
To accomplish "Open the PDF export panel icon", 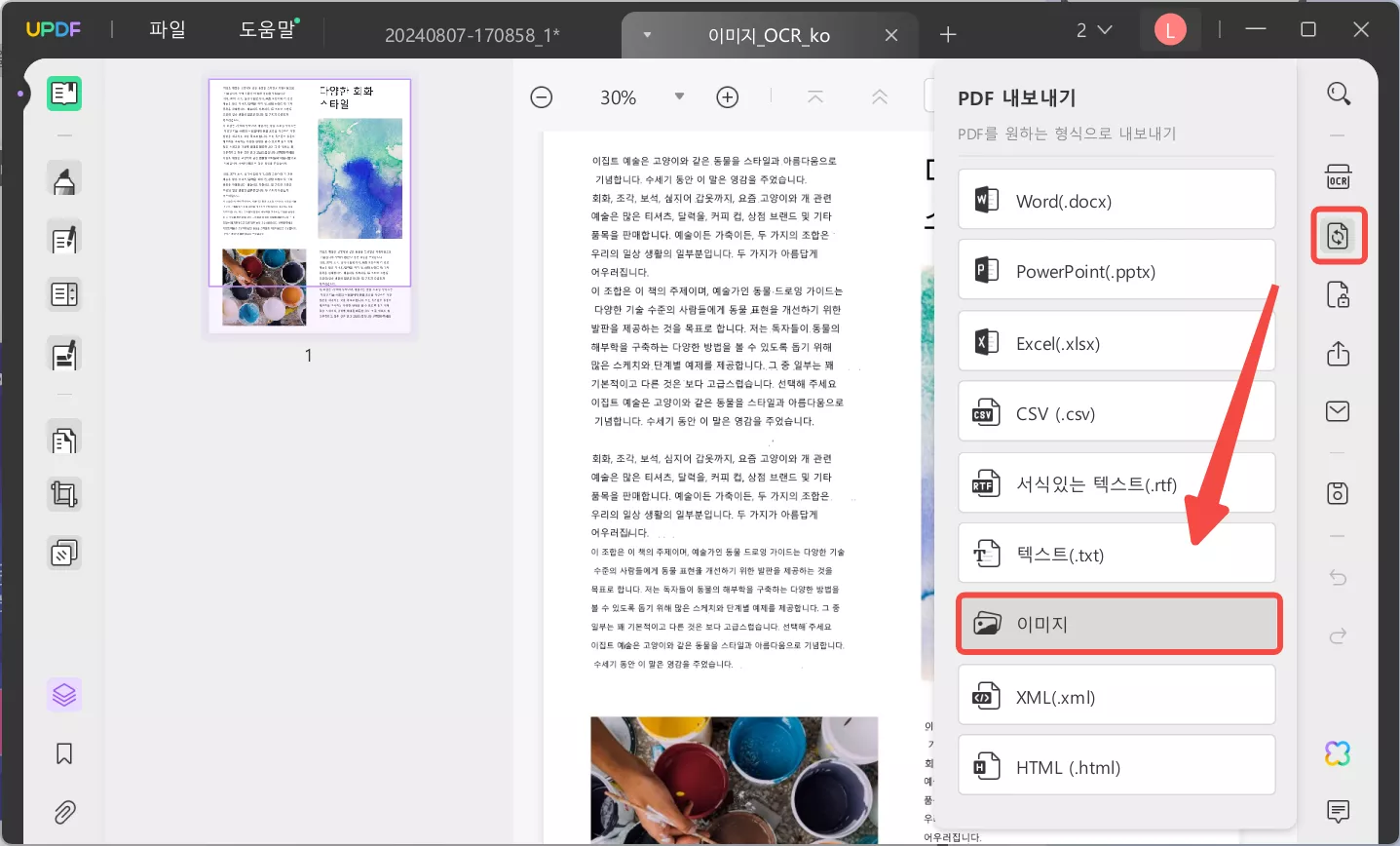I will pos(1339,235).
